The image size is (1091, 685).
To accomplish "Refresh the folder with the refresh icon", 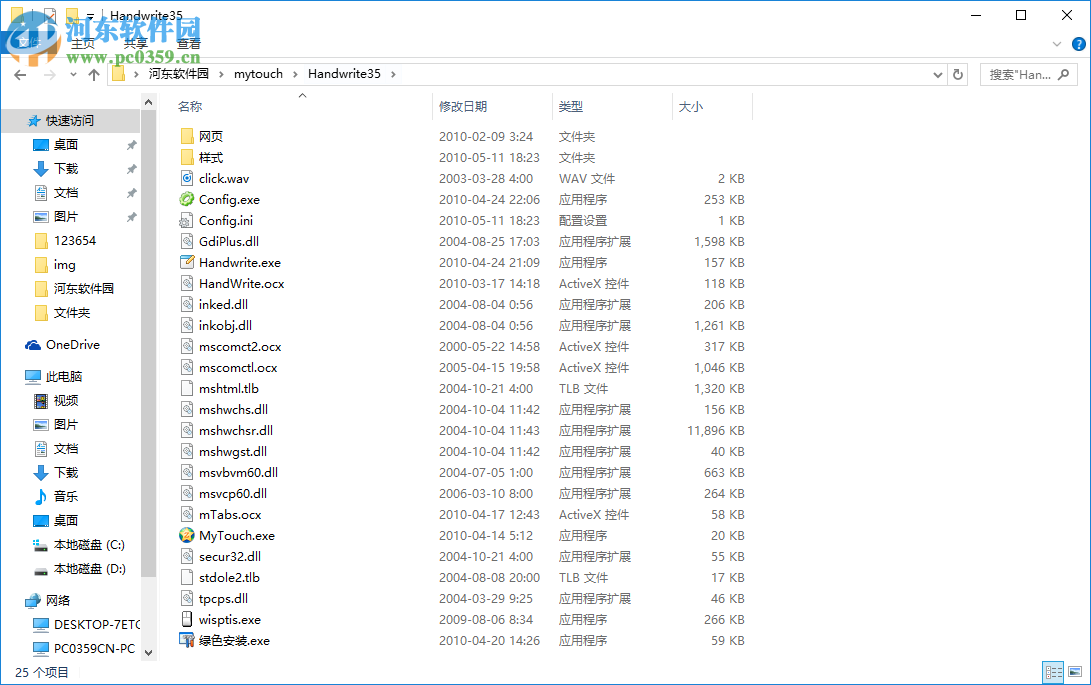I will pos(957,74).
